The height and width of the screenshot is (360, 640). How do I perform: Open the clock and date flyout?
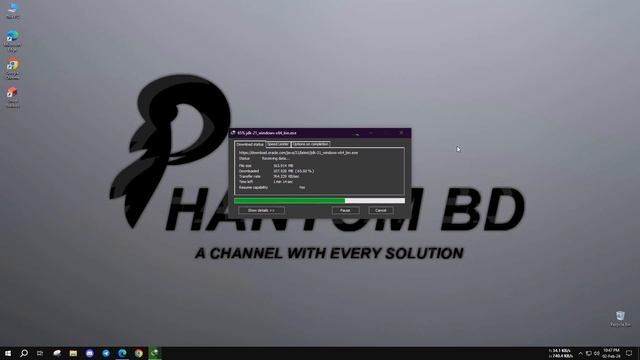611,353
